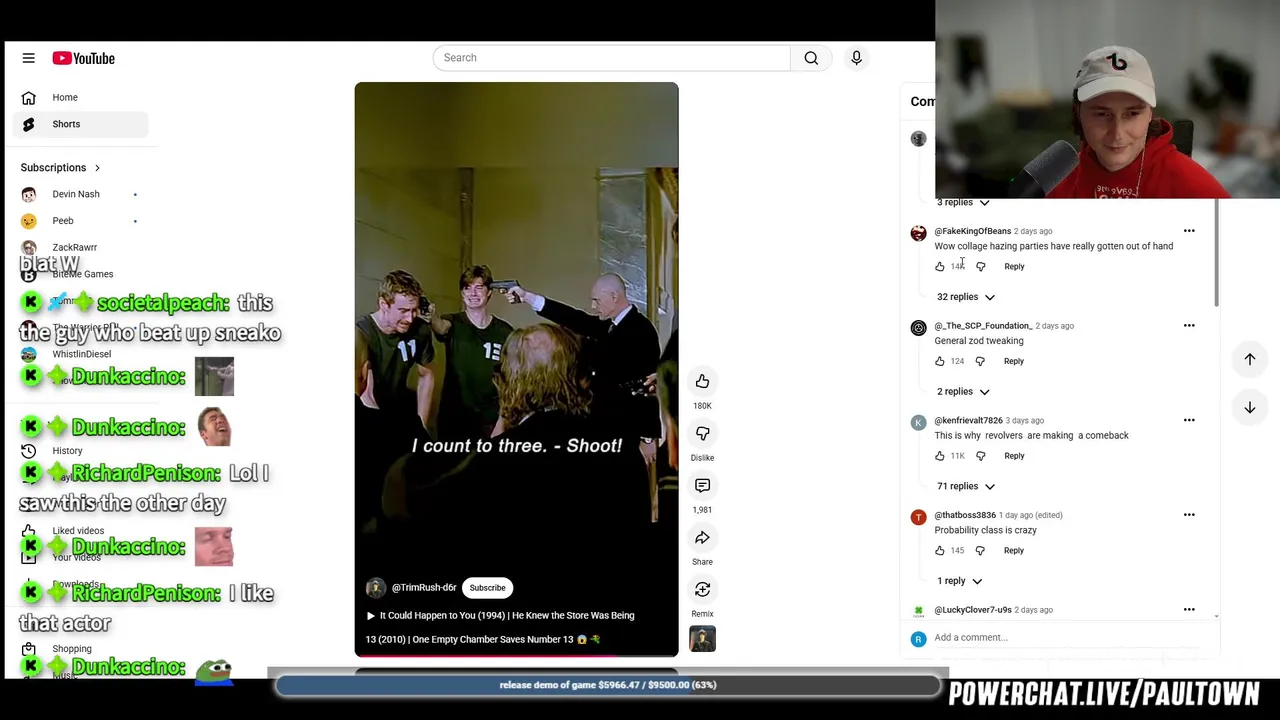The width and height of the screenshot is (1280, 720).
Task: Share the short video
Action: [702, 537]
